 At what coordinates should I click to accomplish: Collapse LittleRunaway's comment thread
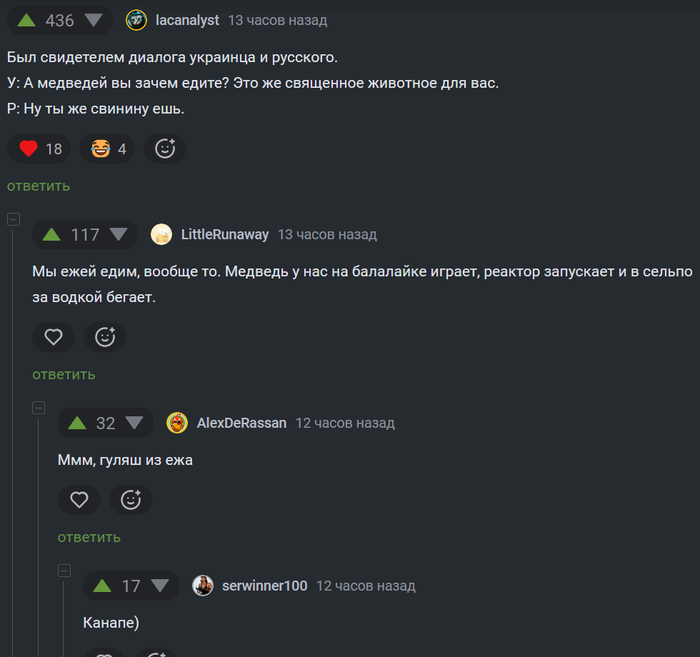13,219
